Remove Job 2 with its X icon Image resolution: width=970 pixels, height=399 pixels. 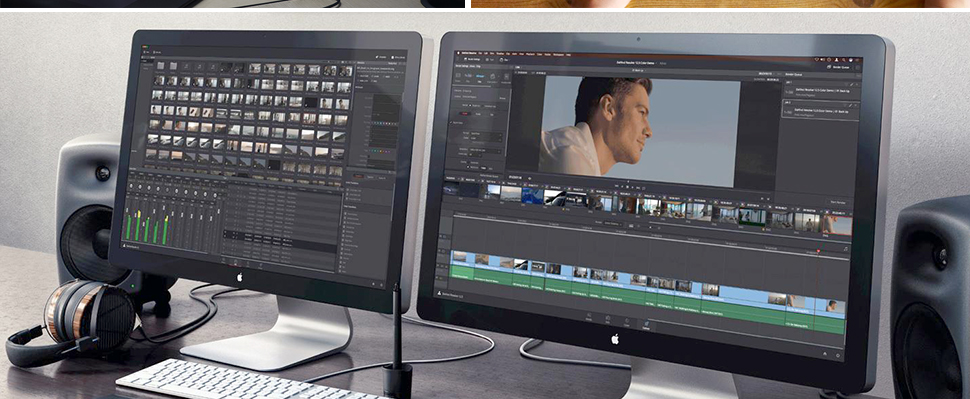[856, 105]
